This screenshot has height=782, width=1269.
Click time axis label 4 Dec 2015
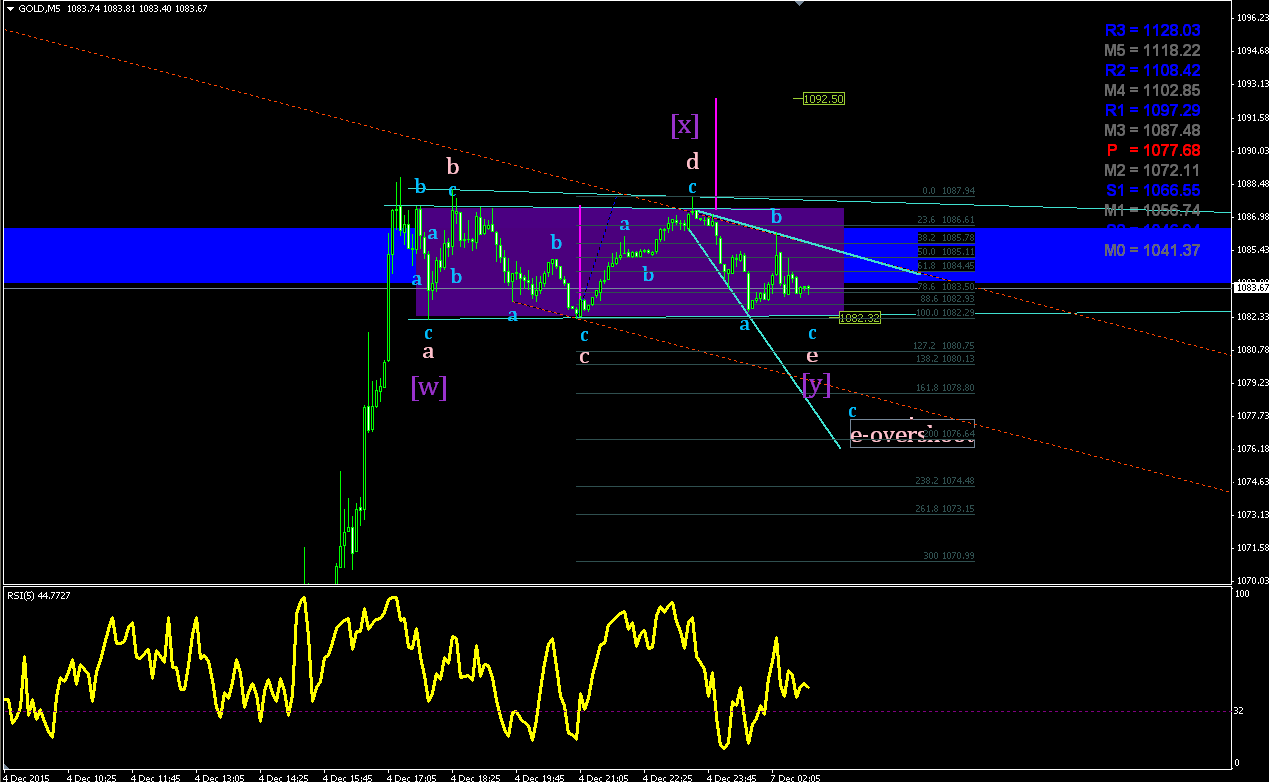(x=25, y=776)
